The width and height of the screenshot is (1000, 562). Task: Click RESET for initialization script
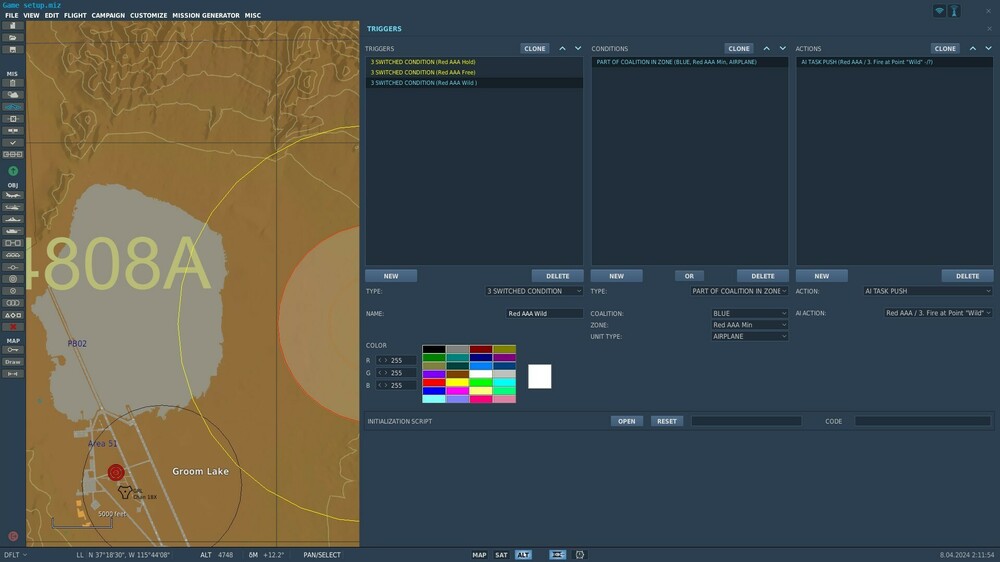(x=666, y=421)
